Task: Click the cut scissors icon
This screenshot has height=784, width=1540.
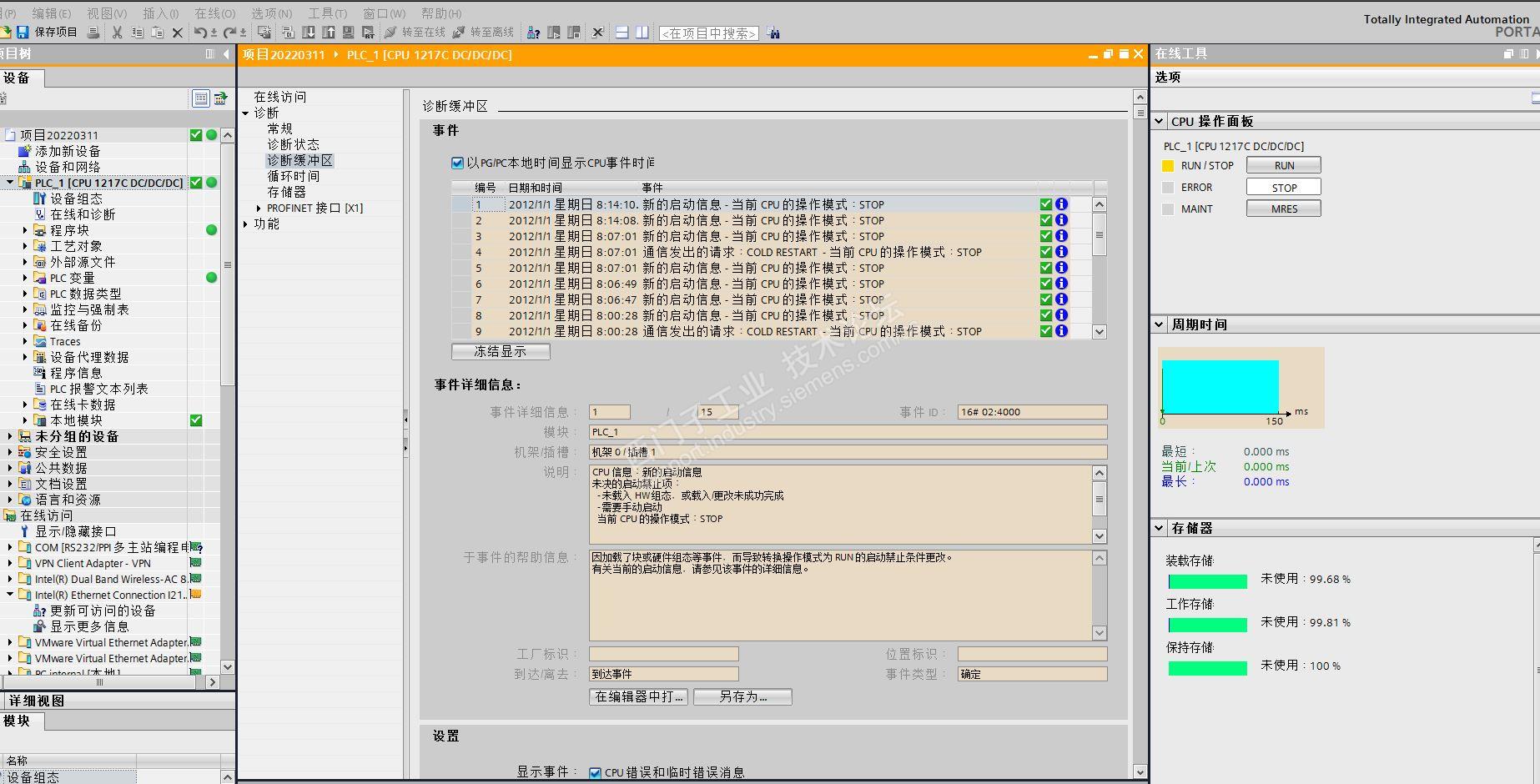Action: click(x=117, y=33)
